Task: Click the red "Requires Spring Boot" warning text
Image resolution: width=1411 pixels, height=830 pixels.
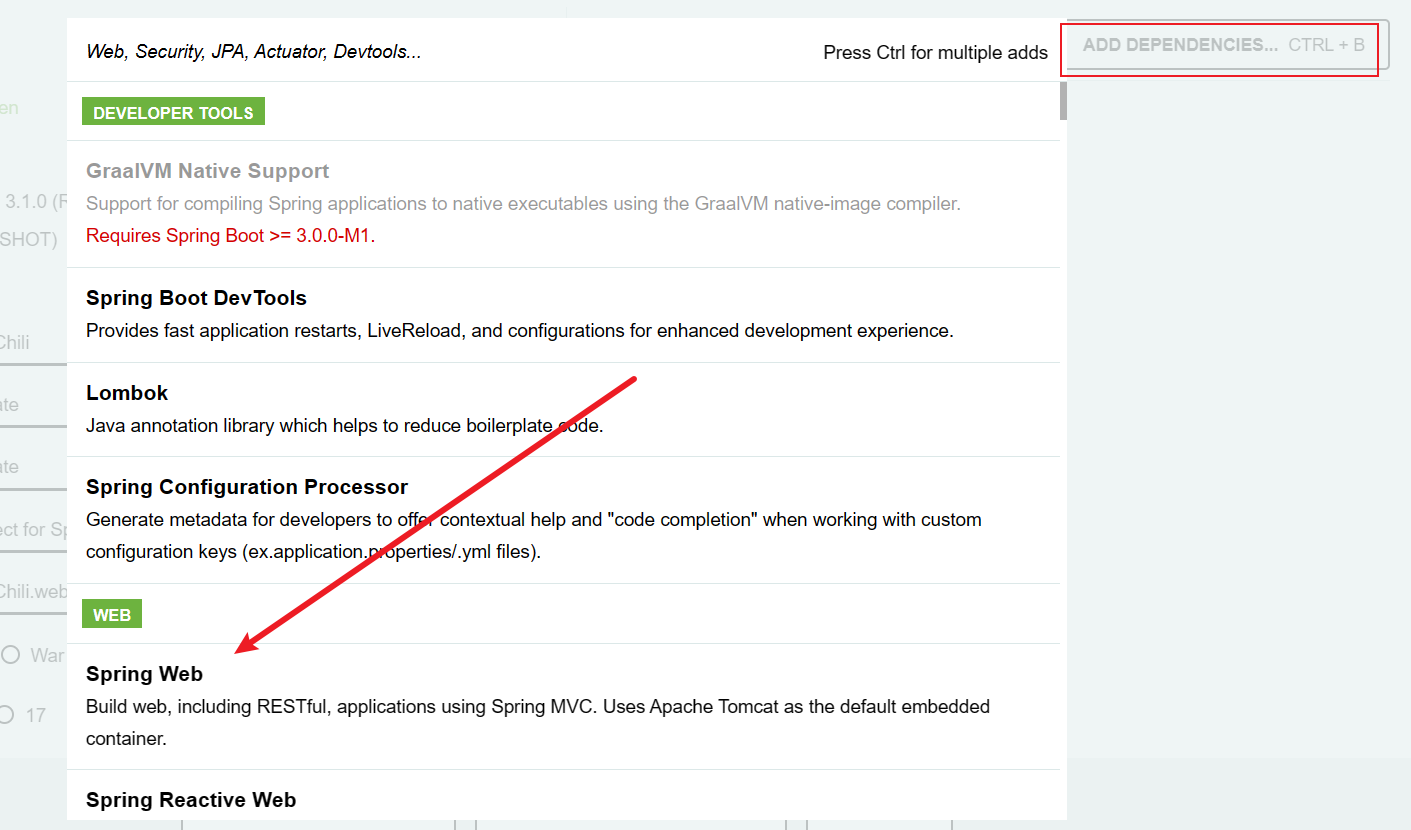Action: tap(230, 237)
